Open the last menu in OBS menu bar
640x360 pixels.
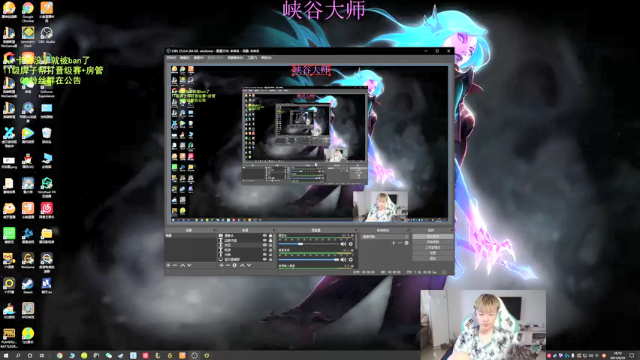pyautogui.click(x=266, y=58)
